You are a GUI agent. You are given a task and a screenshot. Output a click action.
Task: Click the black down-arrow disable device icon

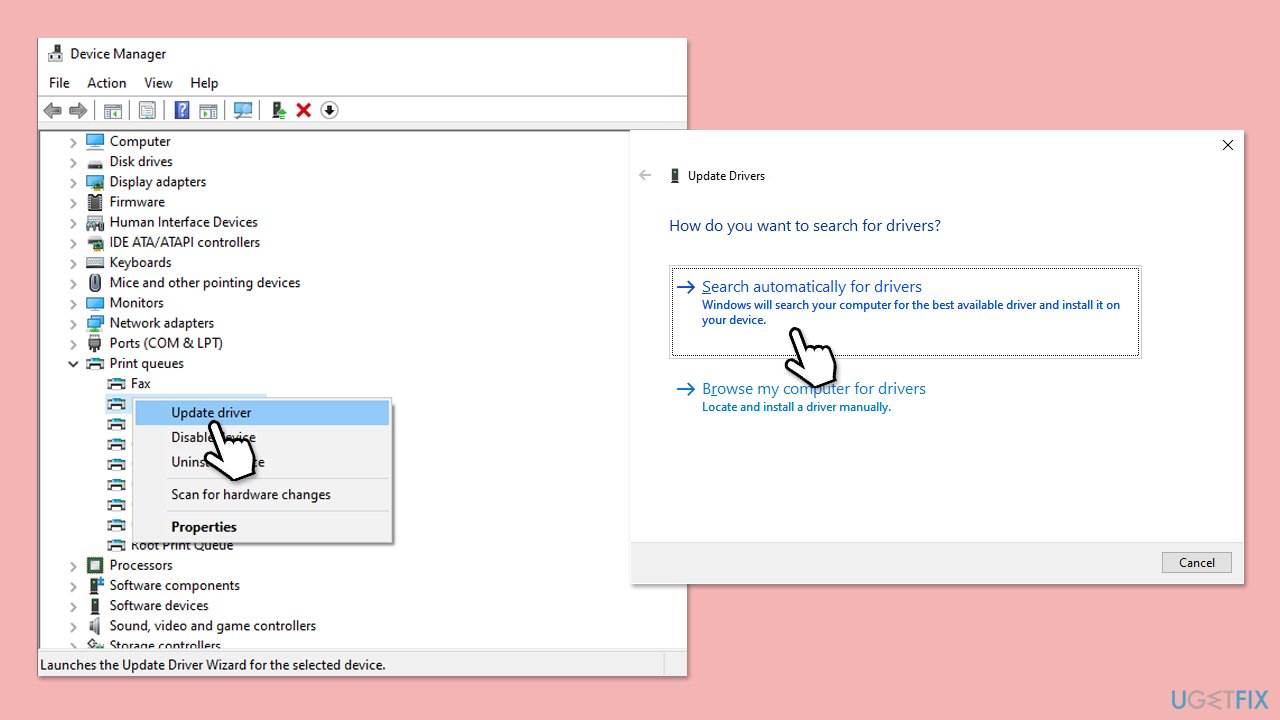click(x=330, y=110)
